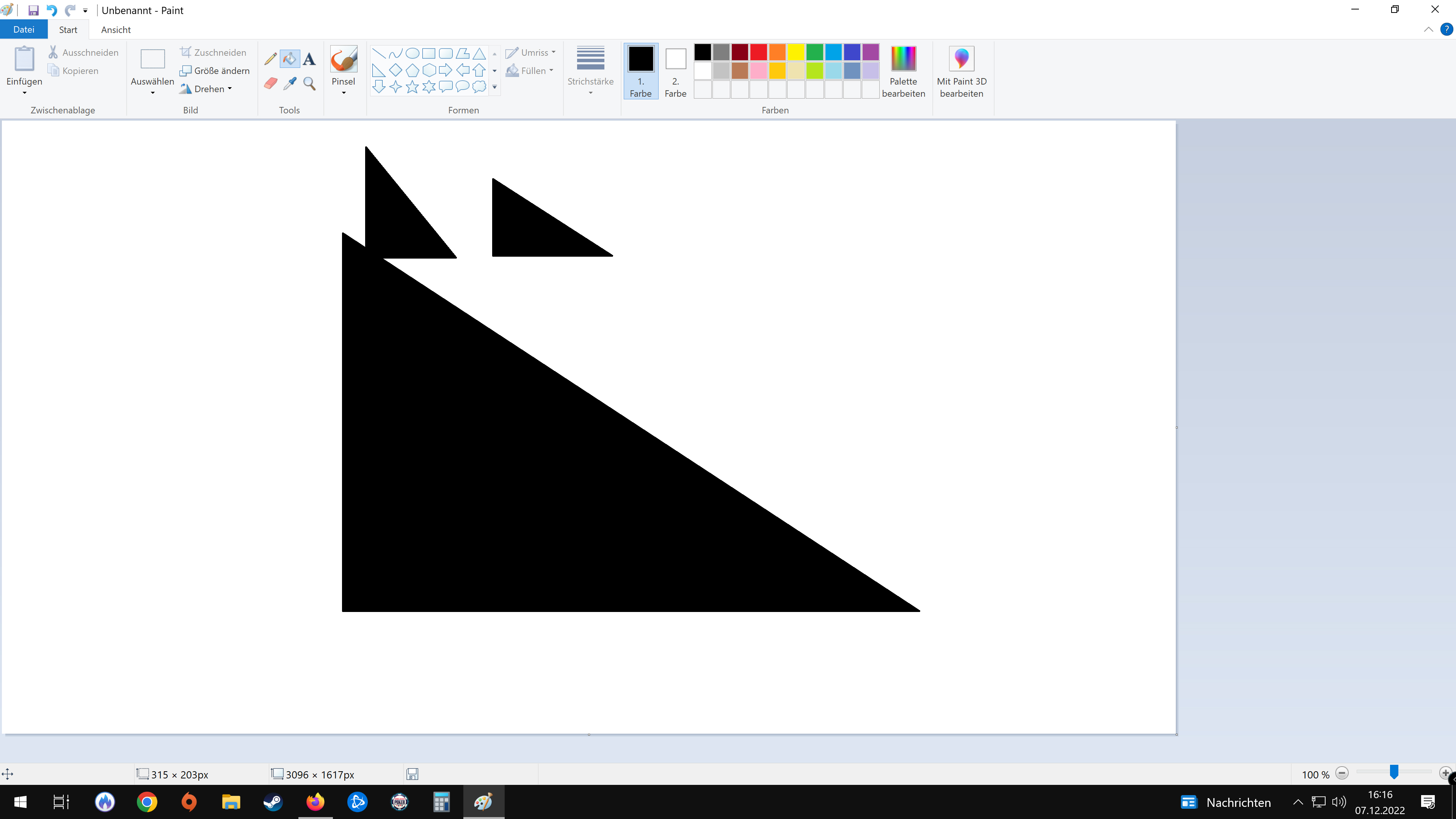Collapse the ribbon with the chevron

click(1428, 30)
